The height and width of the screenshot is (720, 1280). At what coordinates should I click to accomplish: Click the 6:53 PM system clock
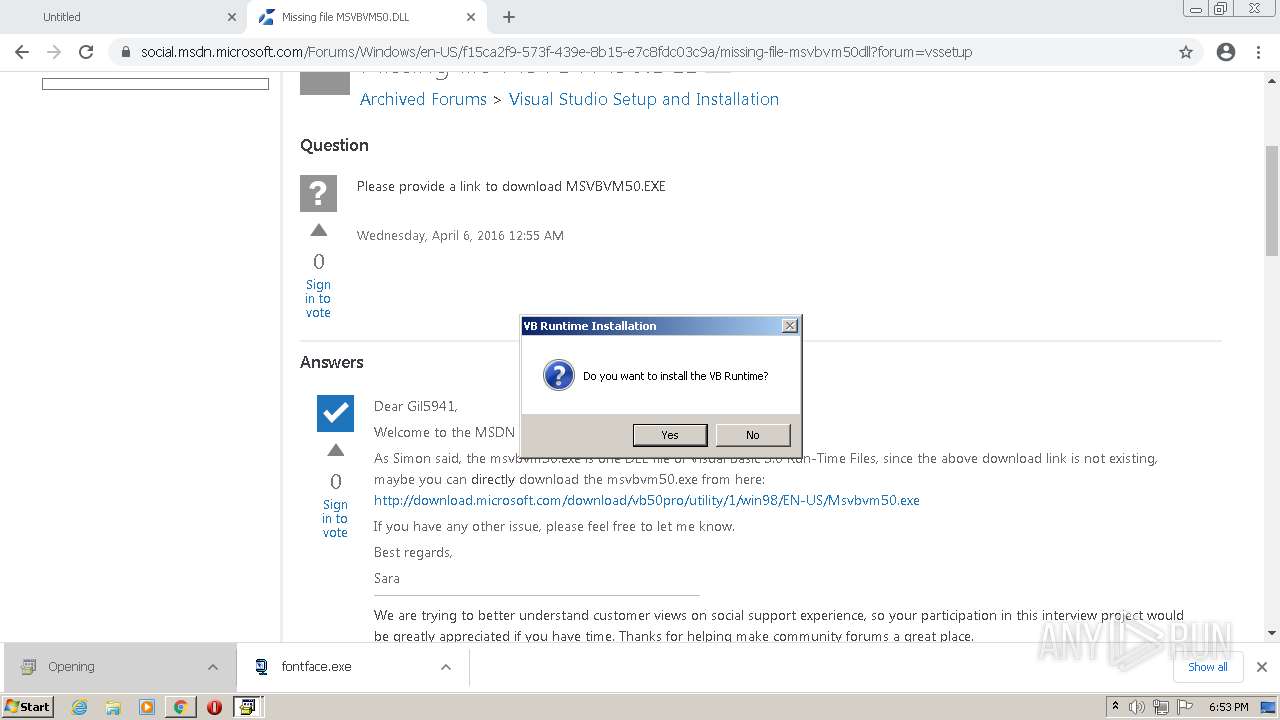pyautogui.click(x=1228, y=707)
